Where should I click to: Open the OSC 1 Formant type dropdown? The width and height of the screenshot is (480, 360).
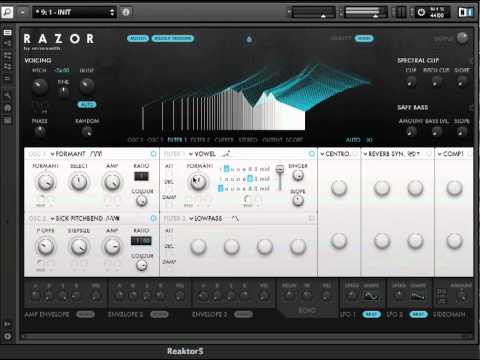coord(68,154)
